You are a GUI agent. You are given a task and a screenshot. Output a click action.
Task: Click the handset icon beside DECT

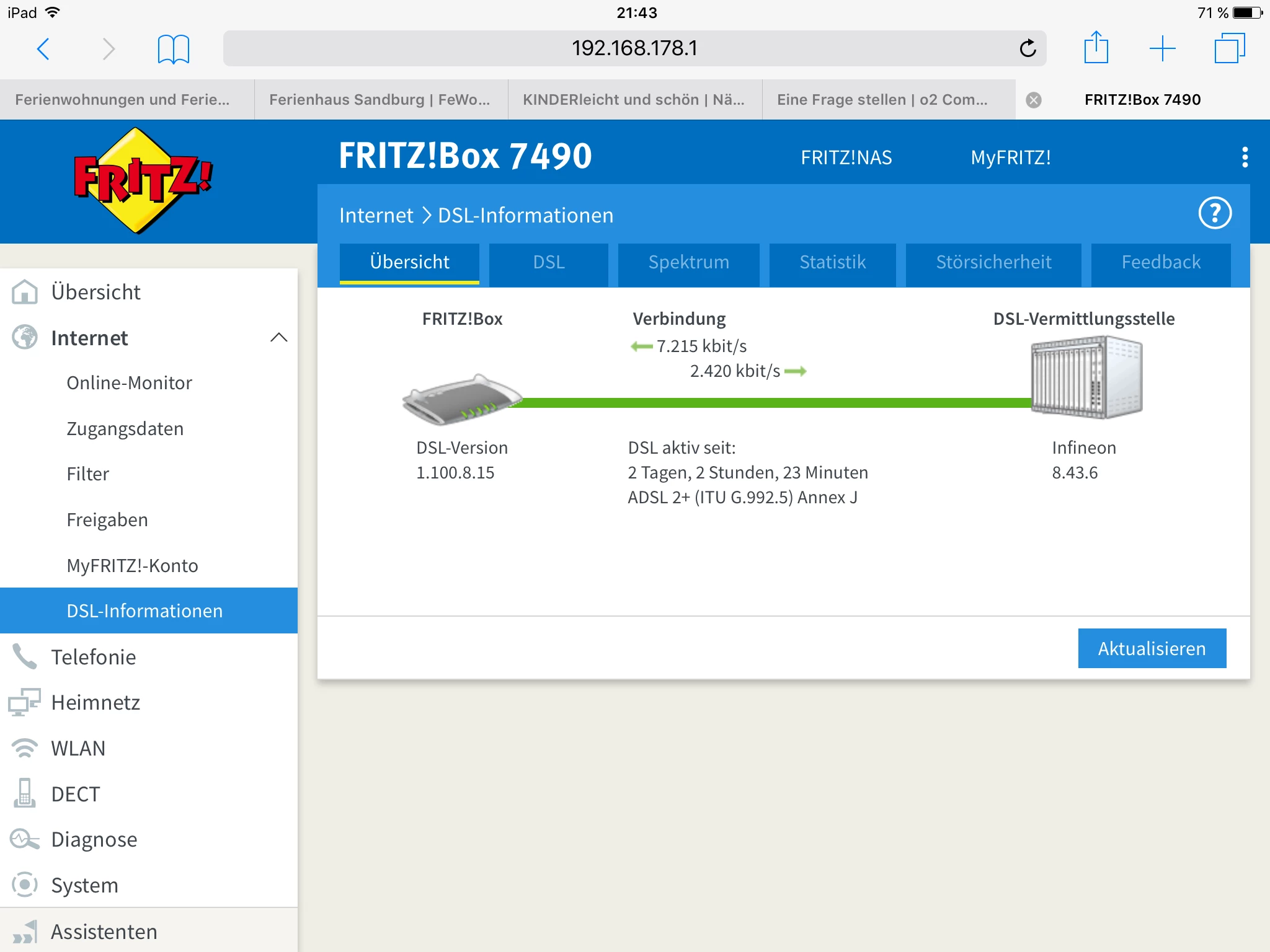(x=25, y=793)
